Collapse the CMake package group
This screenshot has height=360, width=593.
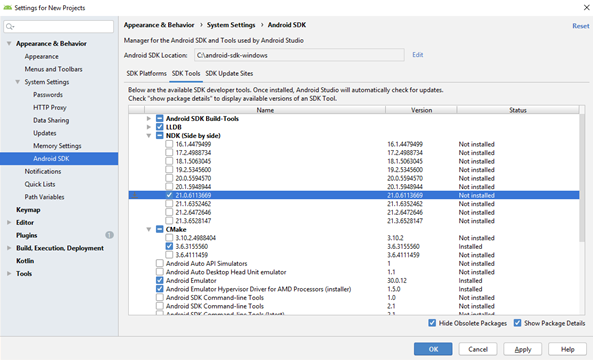(149, 229)
